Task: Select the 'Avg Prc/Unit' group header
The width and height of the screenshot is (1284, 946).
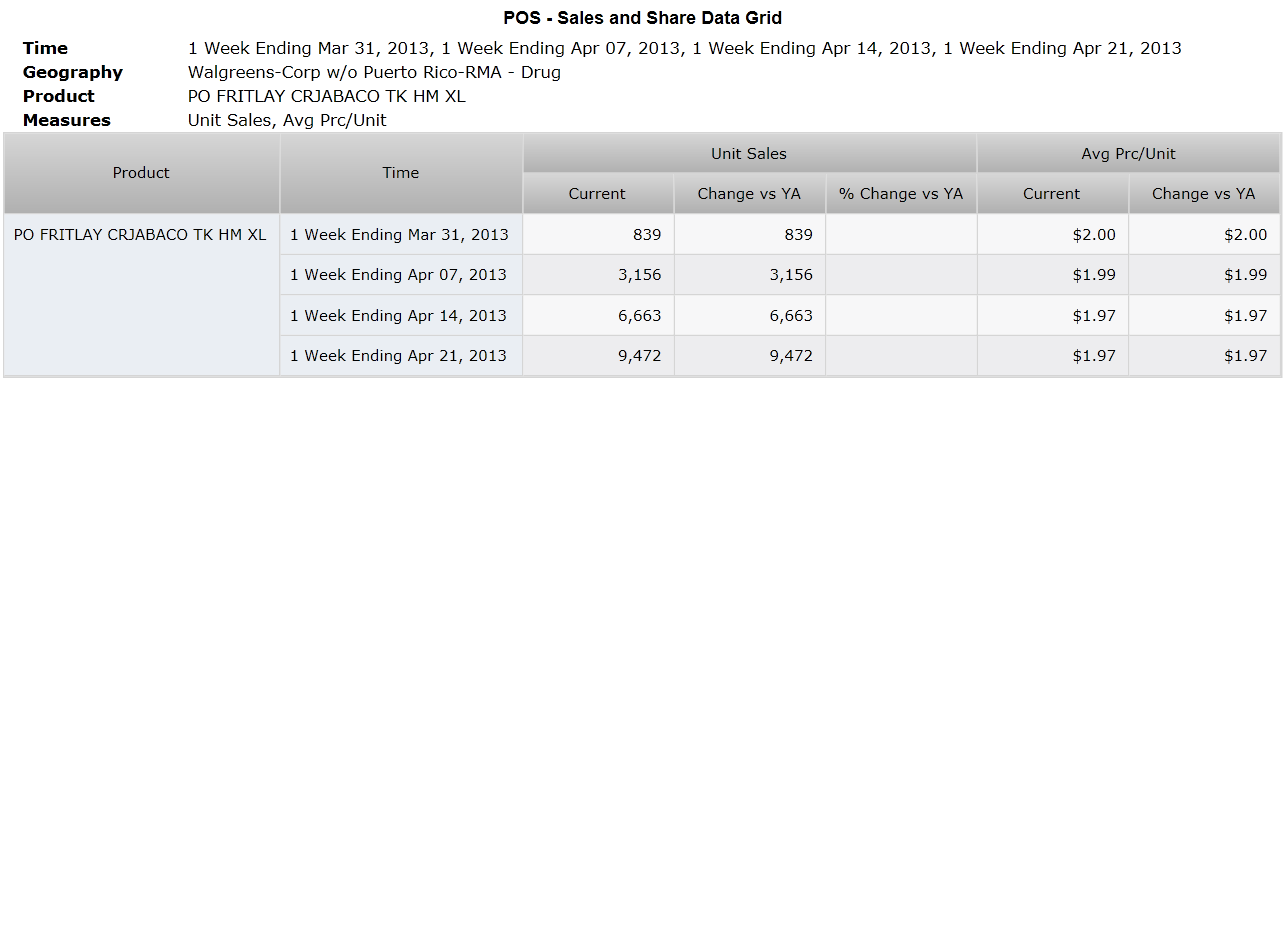Action: (1129, 154)
